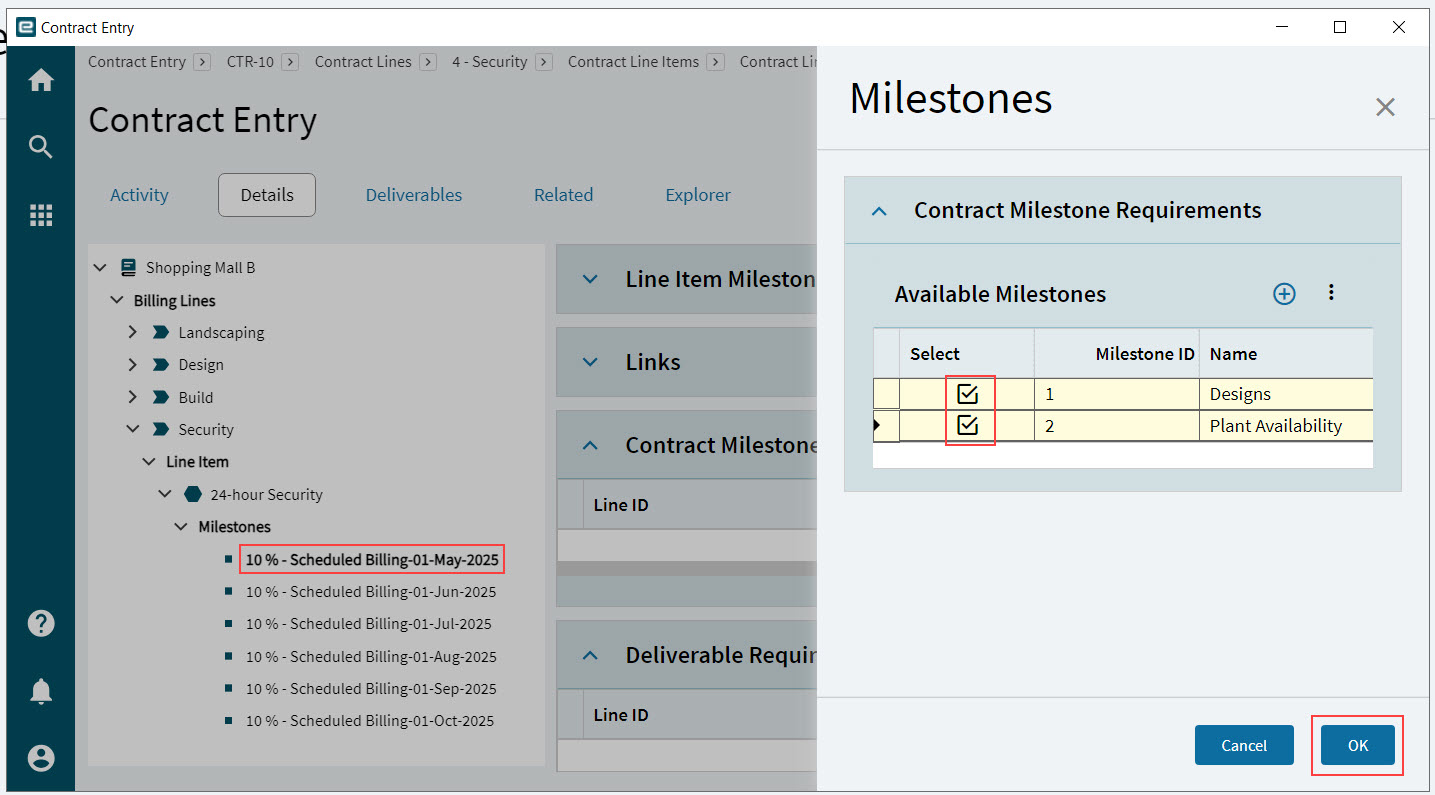
Task: Switch to the Deliverables tab
Action: pyautogui.click(x=414, y=195)
